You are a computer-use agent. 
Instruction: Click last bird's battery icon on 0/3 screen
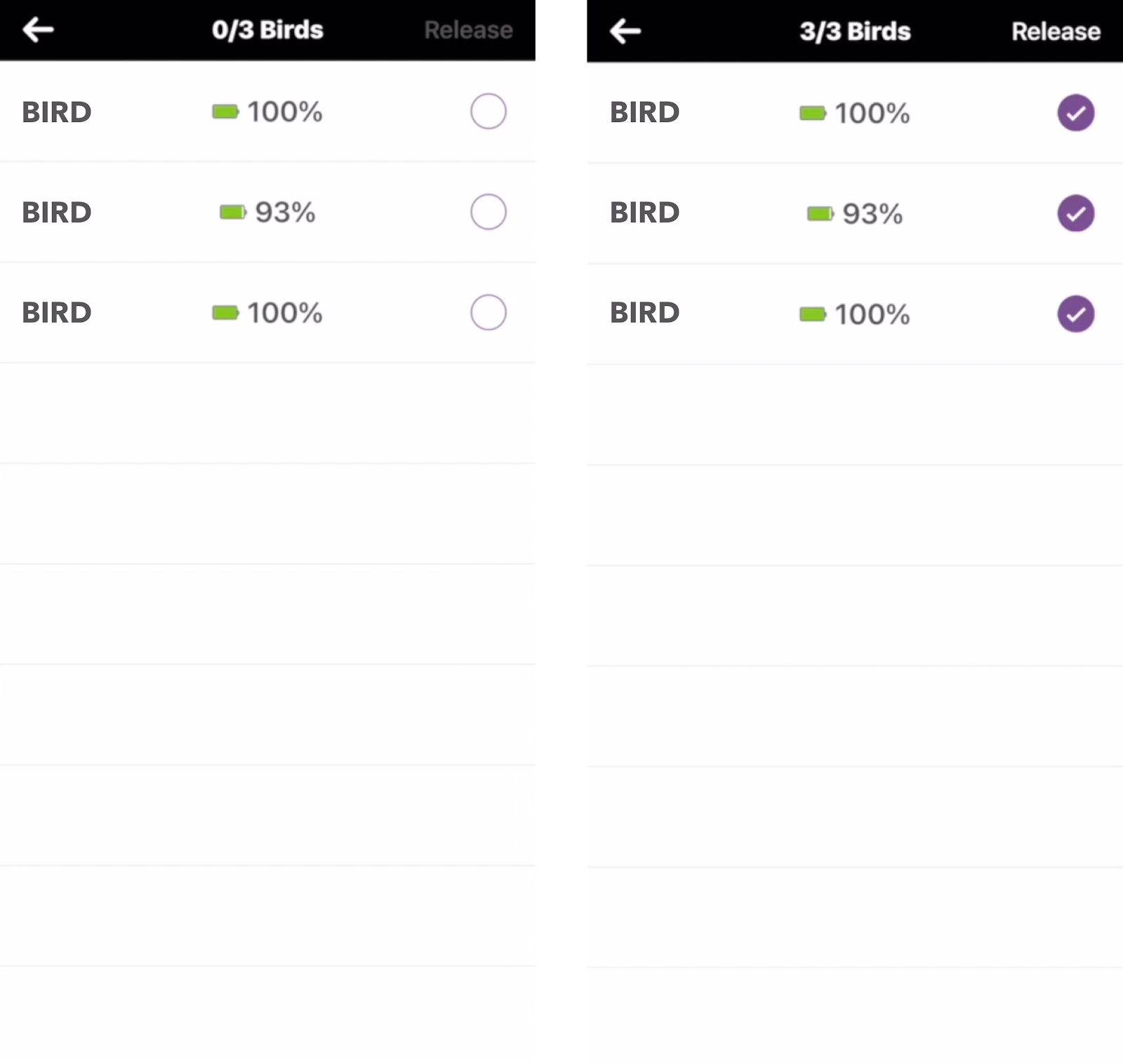pyautogui.click(x=225, y=312)
